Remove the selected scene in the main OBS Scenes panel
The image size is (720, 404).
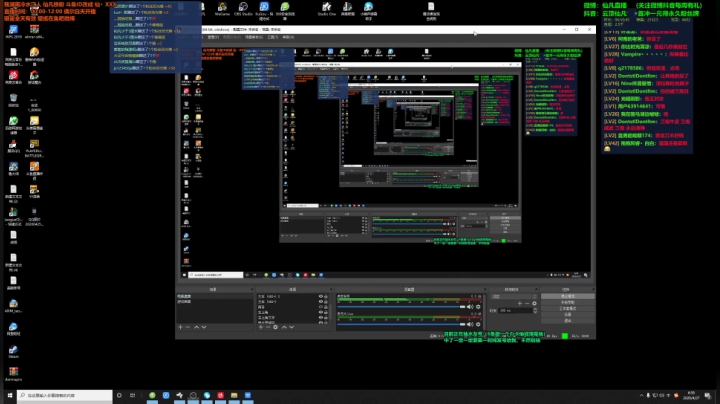coord(188,327)
